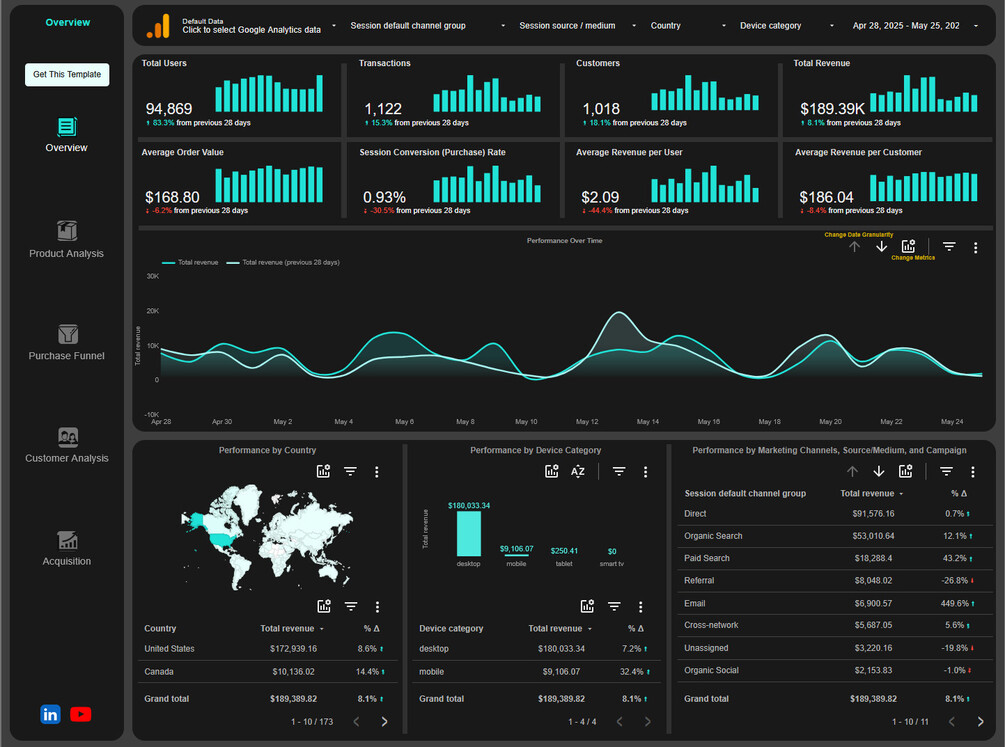Change metrics on the Country table

pos(324,606)
